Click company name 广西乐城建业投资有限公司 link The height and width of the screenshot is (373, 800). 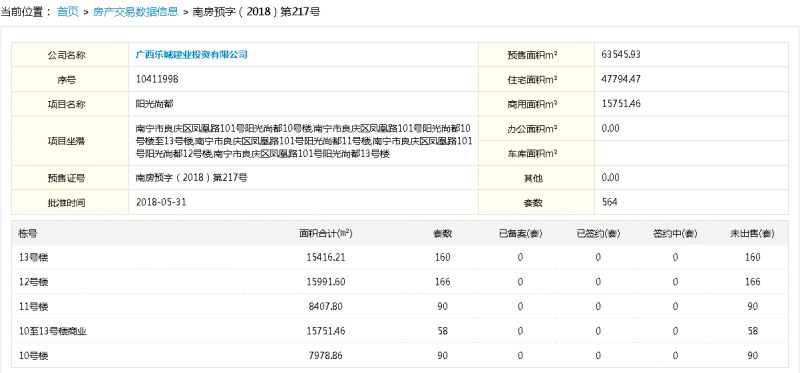[191, 55]
